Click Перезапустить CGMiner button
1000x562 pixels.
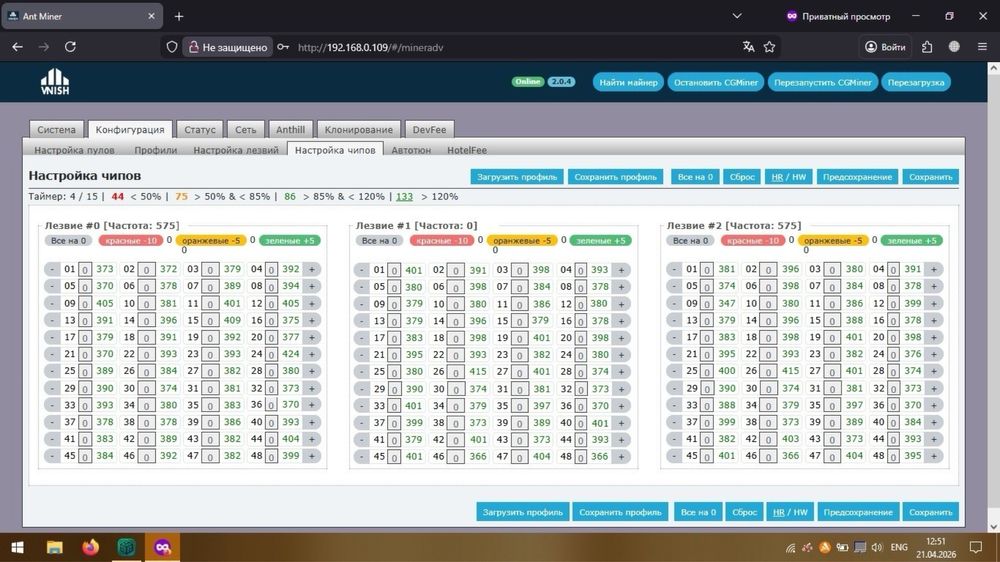click(x=823, y=82)
